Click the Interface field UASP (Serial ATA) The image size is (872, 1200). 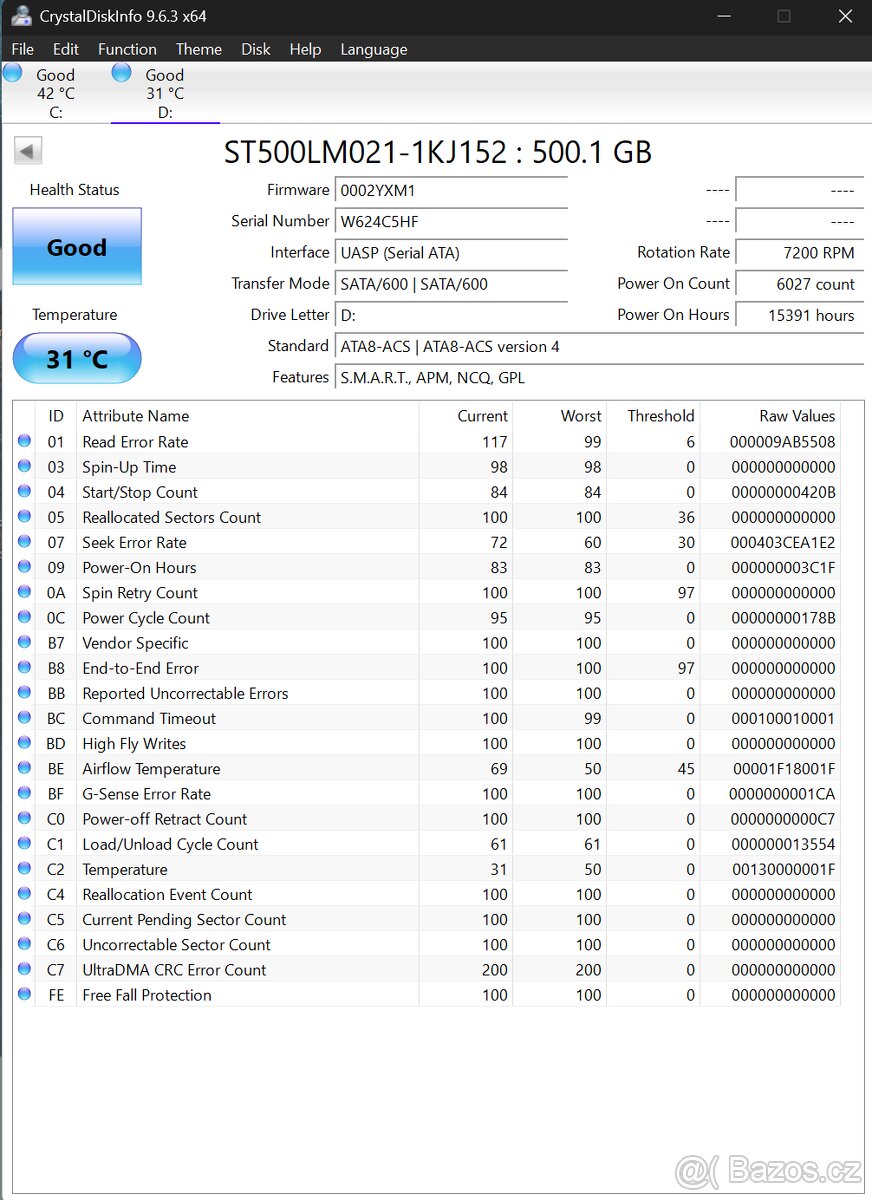(x=451, y=253)
